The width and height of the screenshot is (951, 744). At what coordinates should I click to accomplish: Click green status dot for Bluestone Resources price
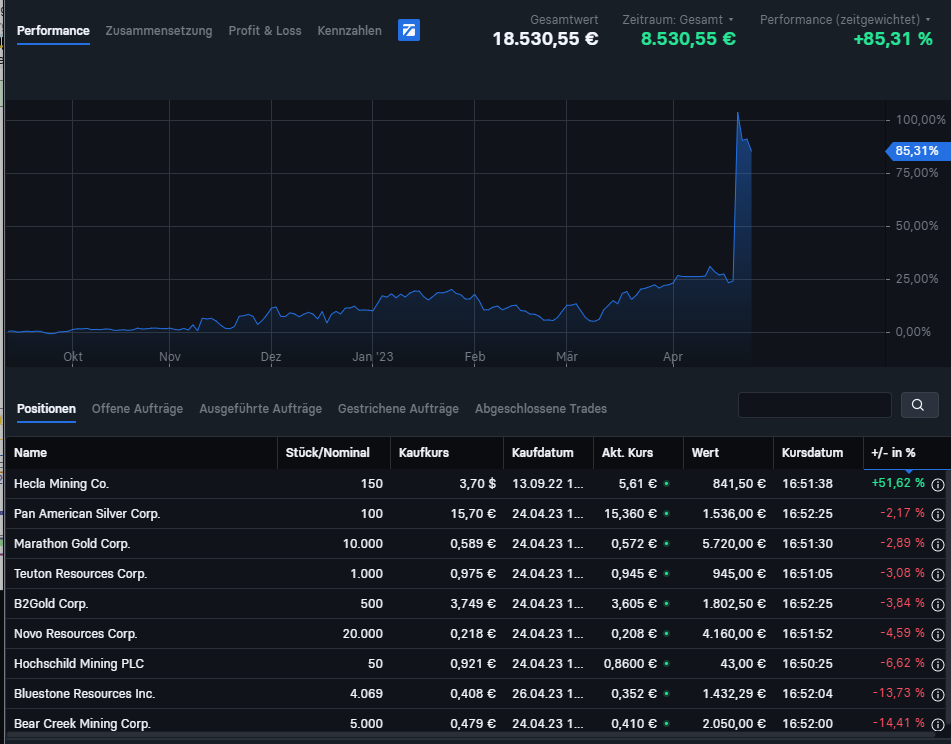coord(667,694)
